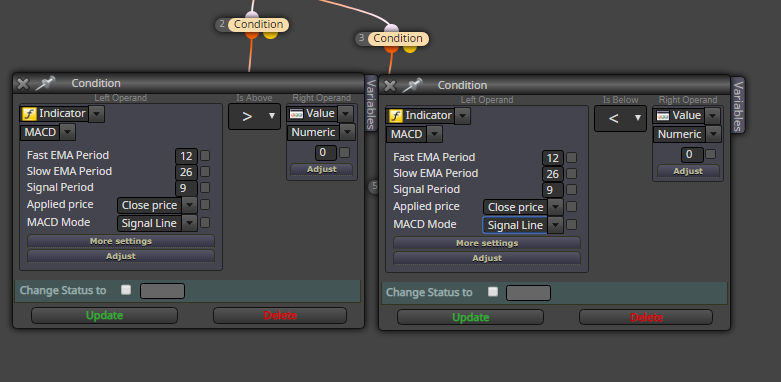Enable Change Status to checkbox in right panel
Image resolution: width=781 pixels, height=382 pixels.
click(493, 292)
